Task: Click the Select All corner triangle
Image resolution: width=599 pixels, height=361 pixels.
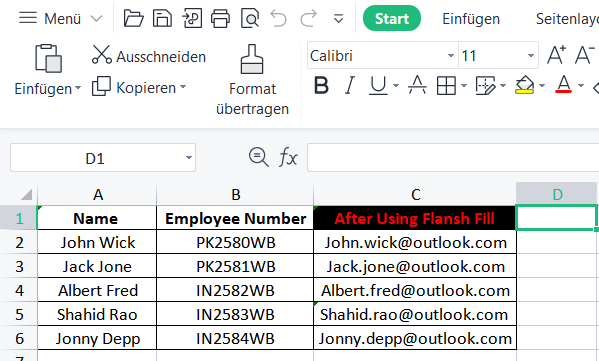Action: (x=26, y=194)
